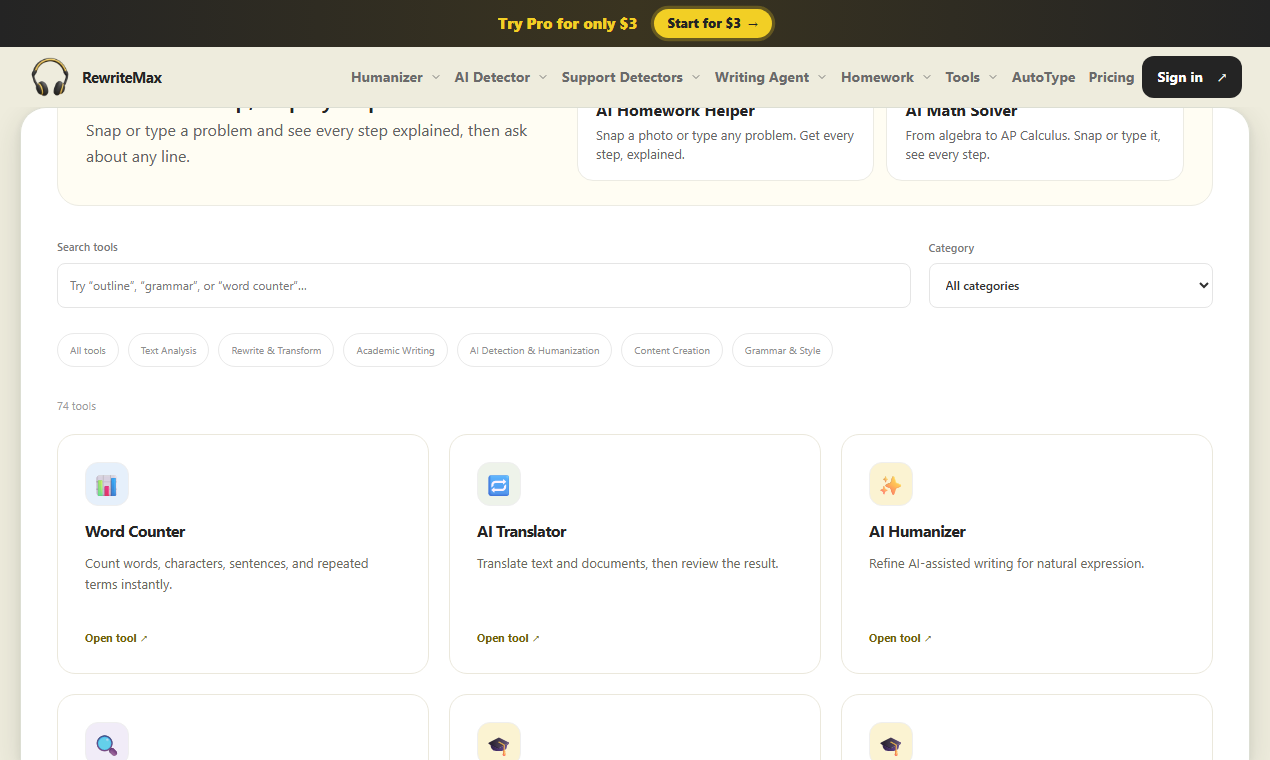Click the Sign in button
Screen dimensions: 1270x760
(x=1192, y=77)
